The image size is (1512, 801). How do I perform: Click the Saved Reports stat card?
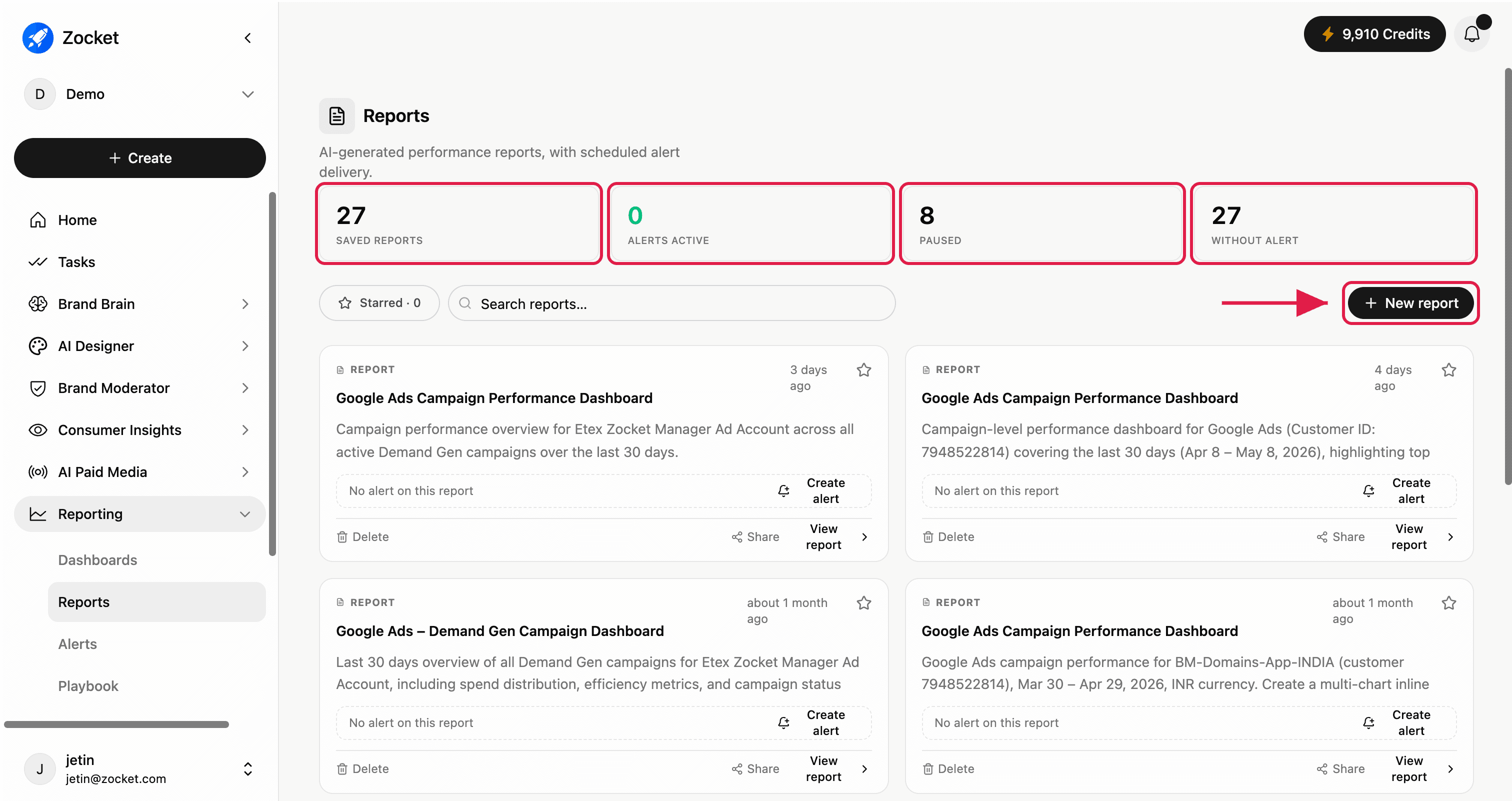(459, 223)
